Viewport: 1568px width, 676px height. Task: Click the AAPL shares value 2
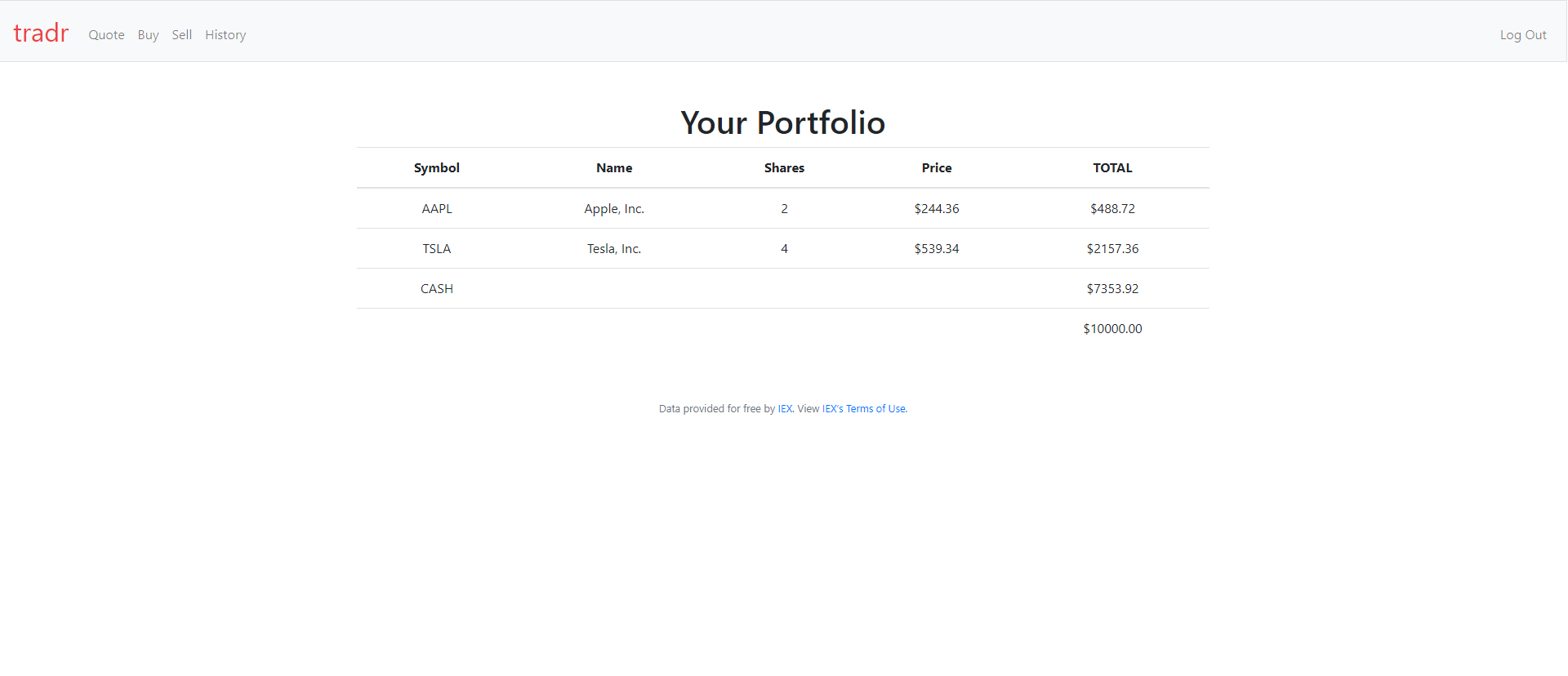pyautogui.click(x=784, y=209)
